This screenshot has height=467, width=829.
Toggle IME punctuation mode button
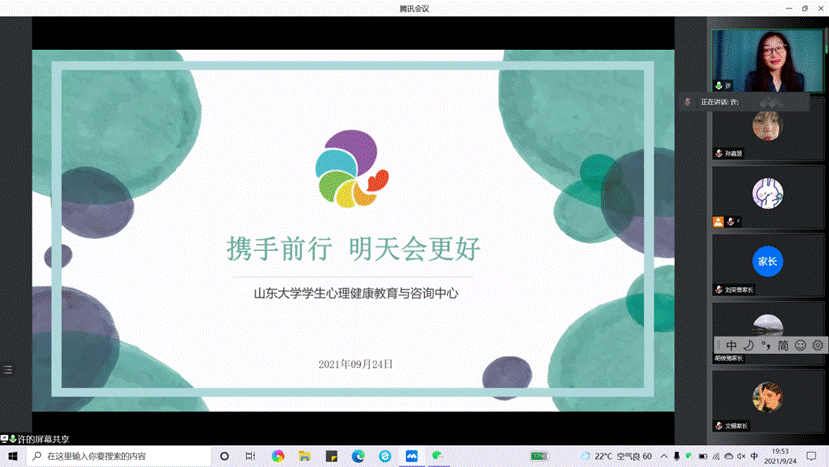tap(765, 345)
